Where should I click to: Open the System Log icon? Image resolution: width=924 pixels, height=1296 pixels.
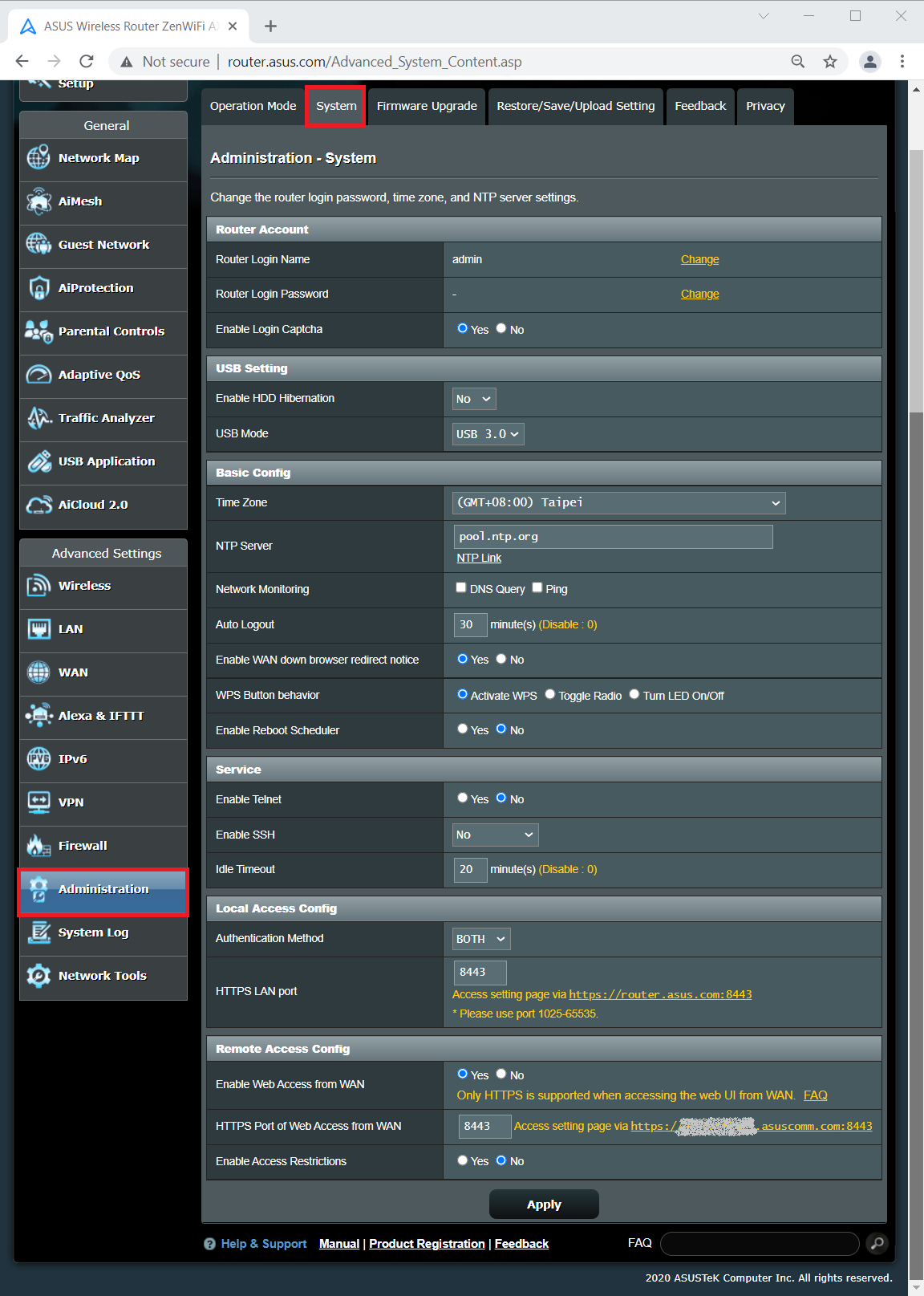click(x=38, y=932)
